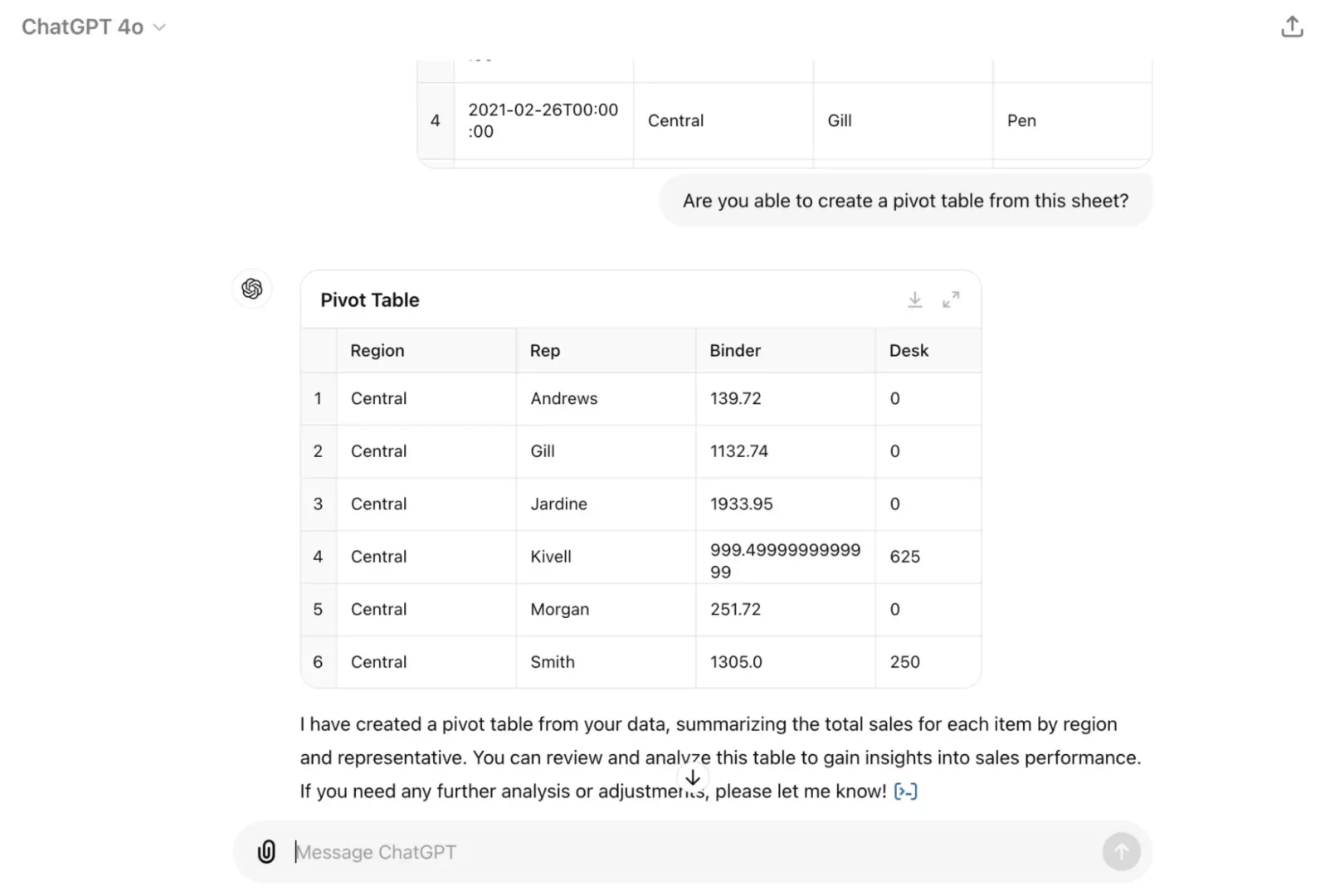Click the send message arrow button
Image resolution: width=1320 pixels, height=896 pixels.
tap(1121, 851)
